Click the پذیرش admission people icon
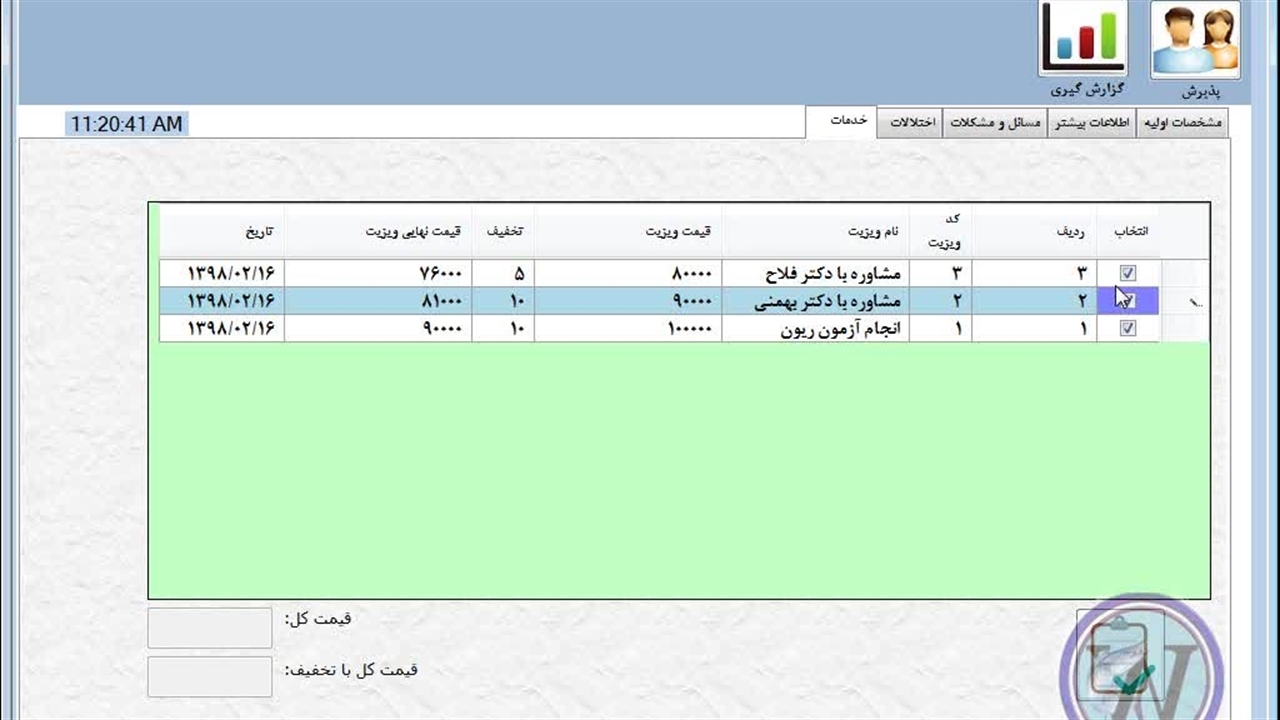1280x720 pixels. (x=1195, y=41)
